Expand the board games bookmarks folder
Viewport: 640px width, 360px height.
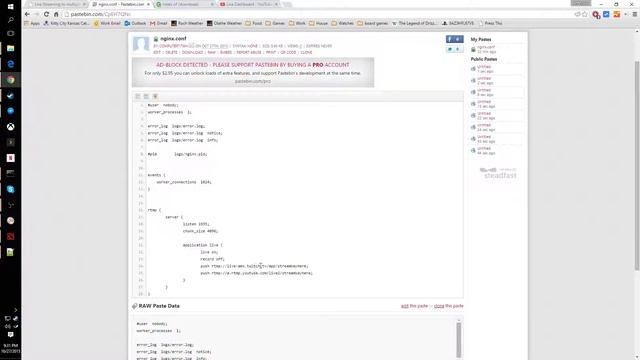[372, 23]
